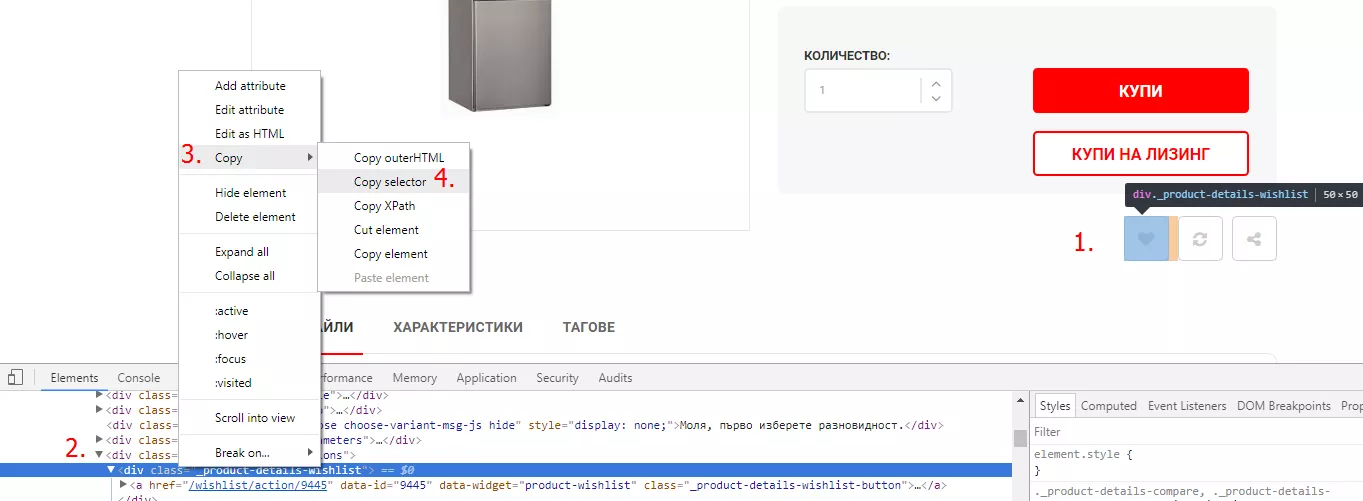Choose Copy element in submenu
1363x501 pixels.
394,254
